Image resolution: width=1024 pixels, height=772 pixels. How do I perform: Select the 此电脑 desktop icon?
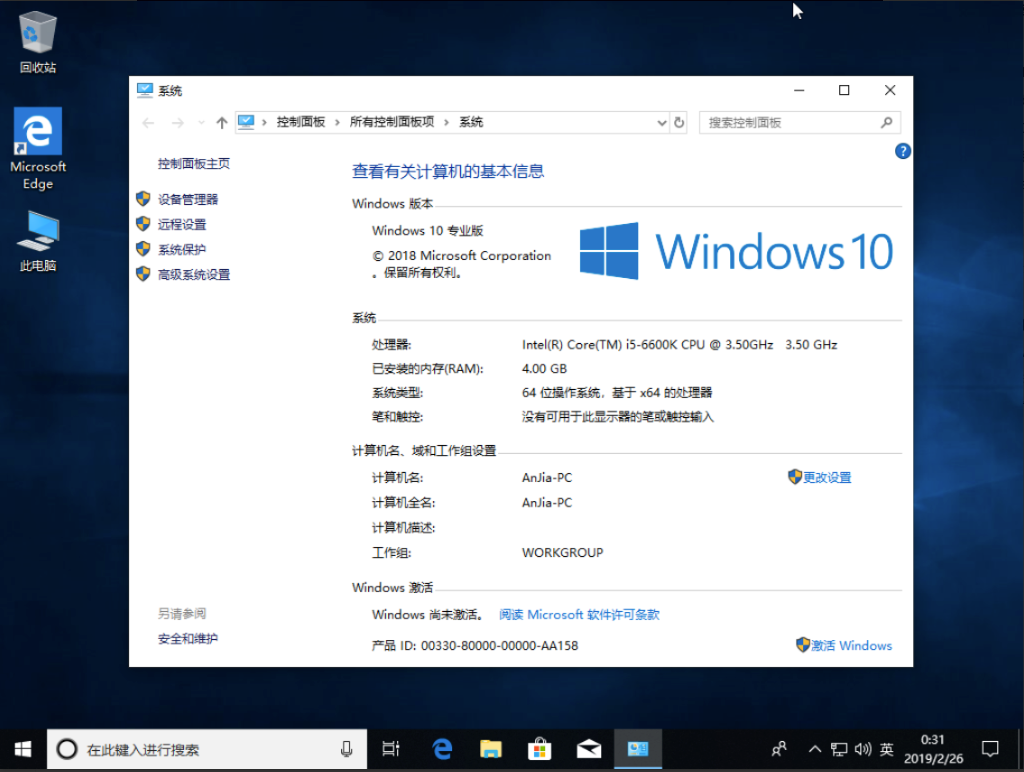(38, 241)
